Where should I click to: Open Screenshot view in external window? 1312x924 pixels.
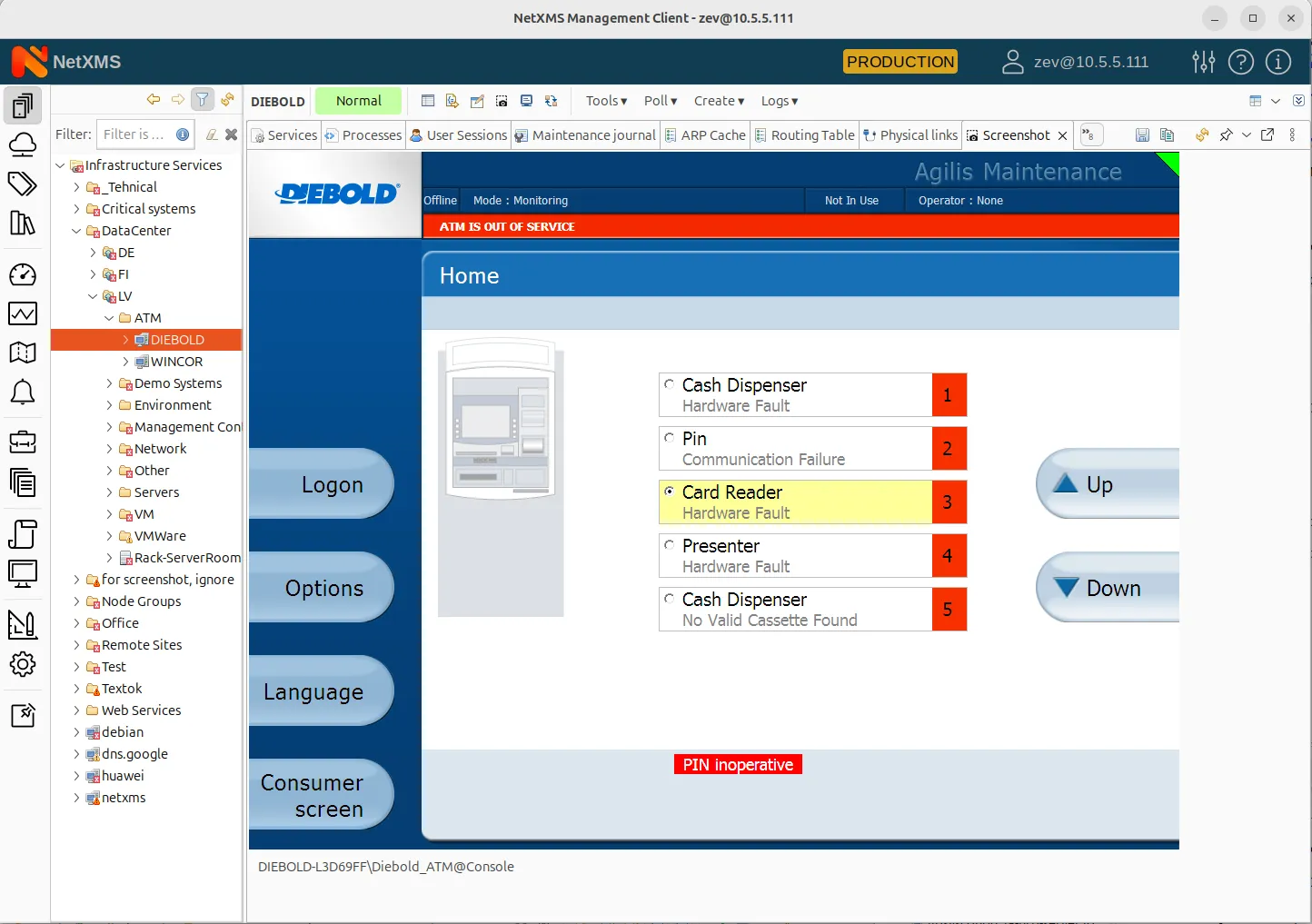click(x=1268, y=134)
